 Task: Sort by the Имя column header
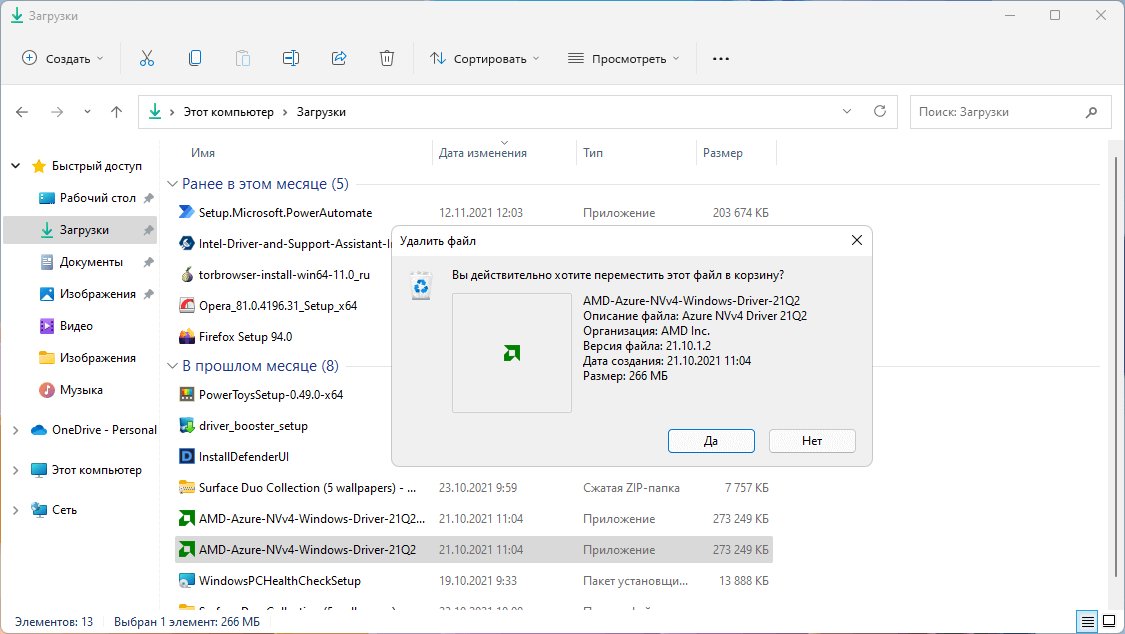click(203, 153)
